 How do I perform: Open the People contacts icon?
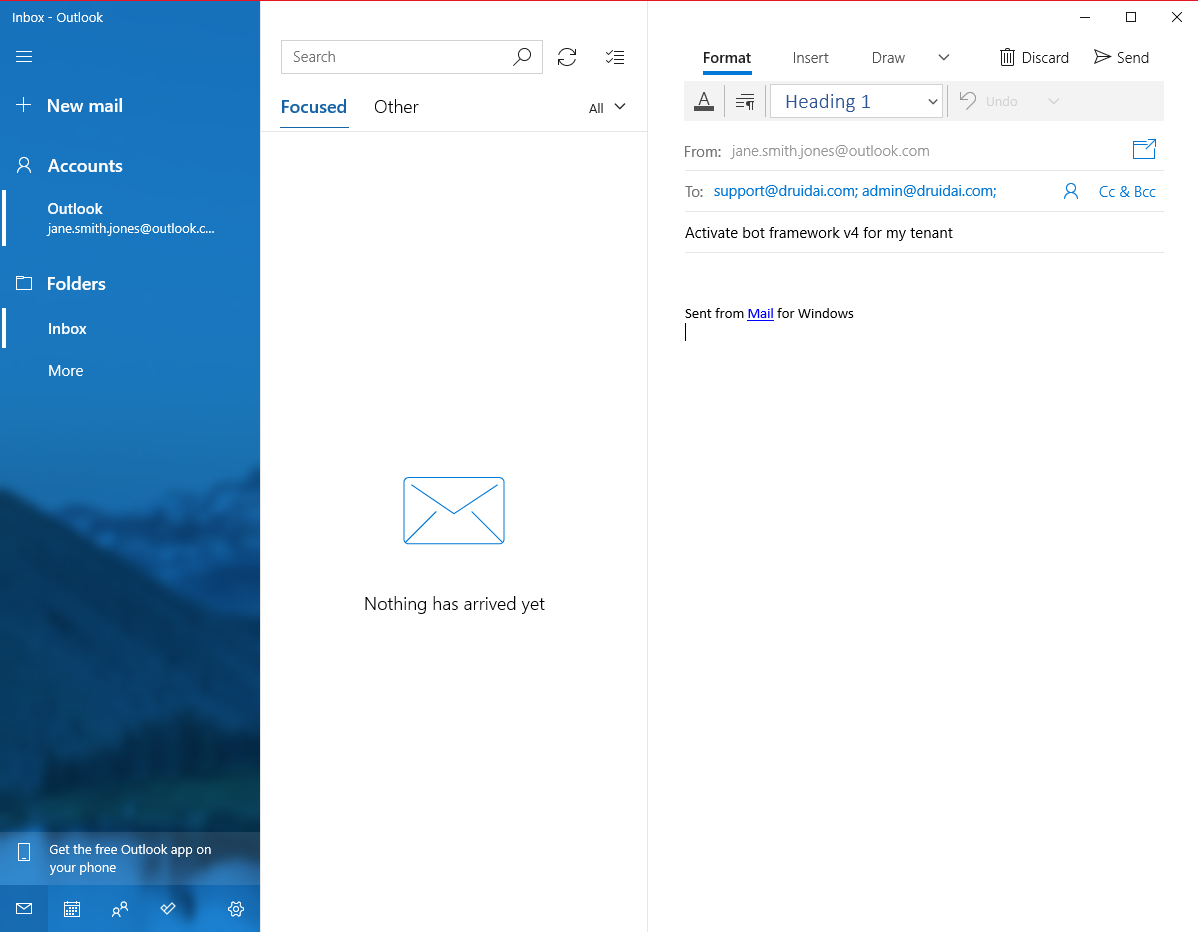pos(120,908)
